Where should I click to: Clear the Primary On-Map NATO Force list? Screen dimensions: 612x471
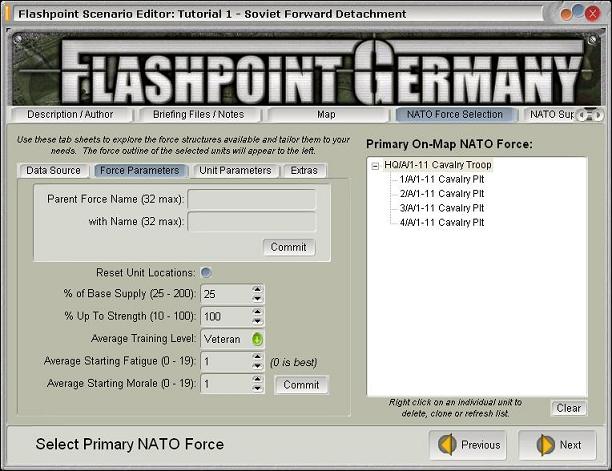[569, 408]
